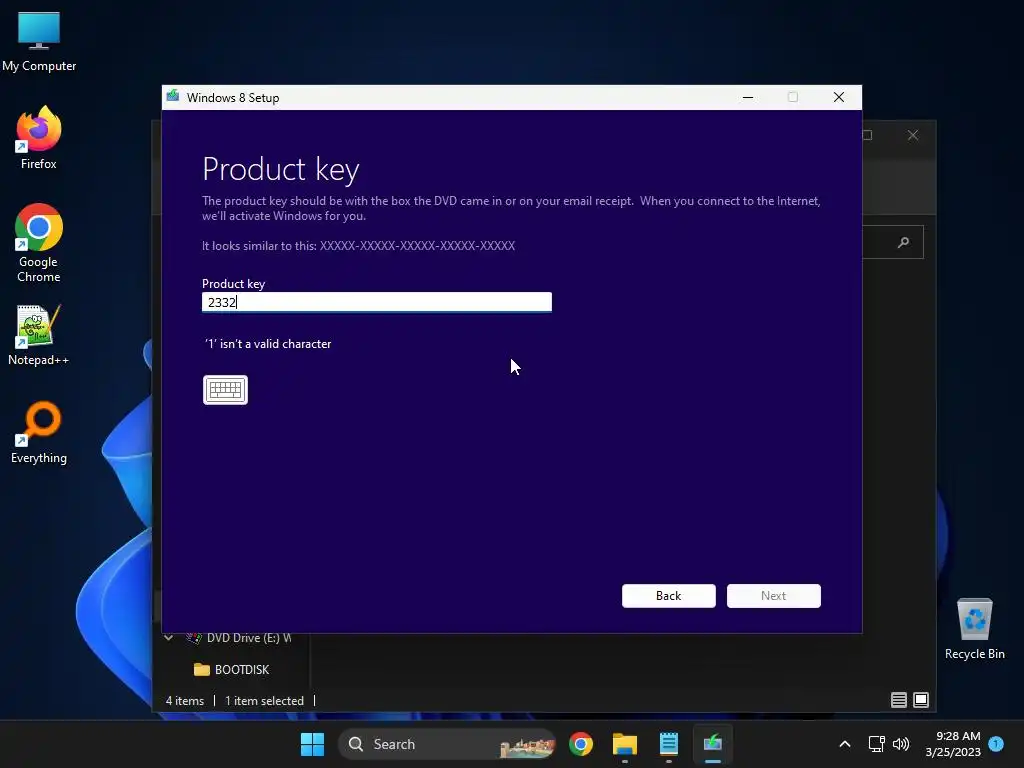Click the Windows 8 Setup title bar icon

coord(173,97)
